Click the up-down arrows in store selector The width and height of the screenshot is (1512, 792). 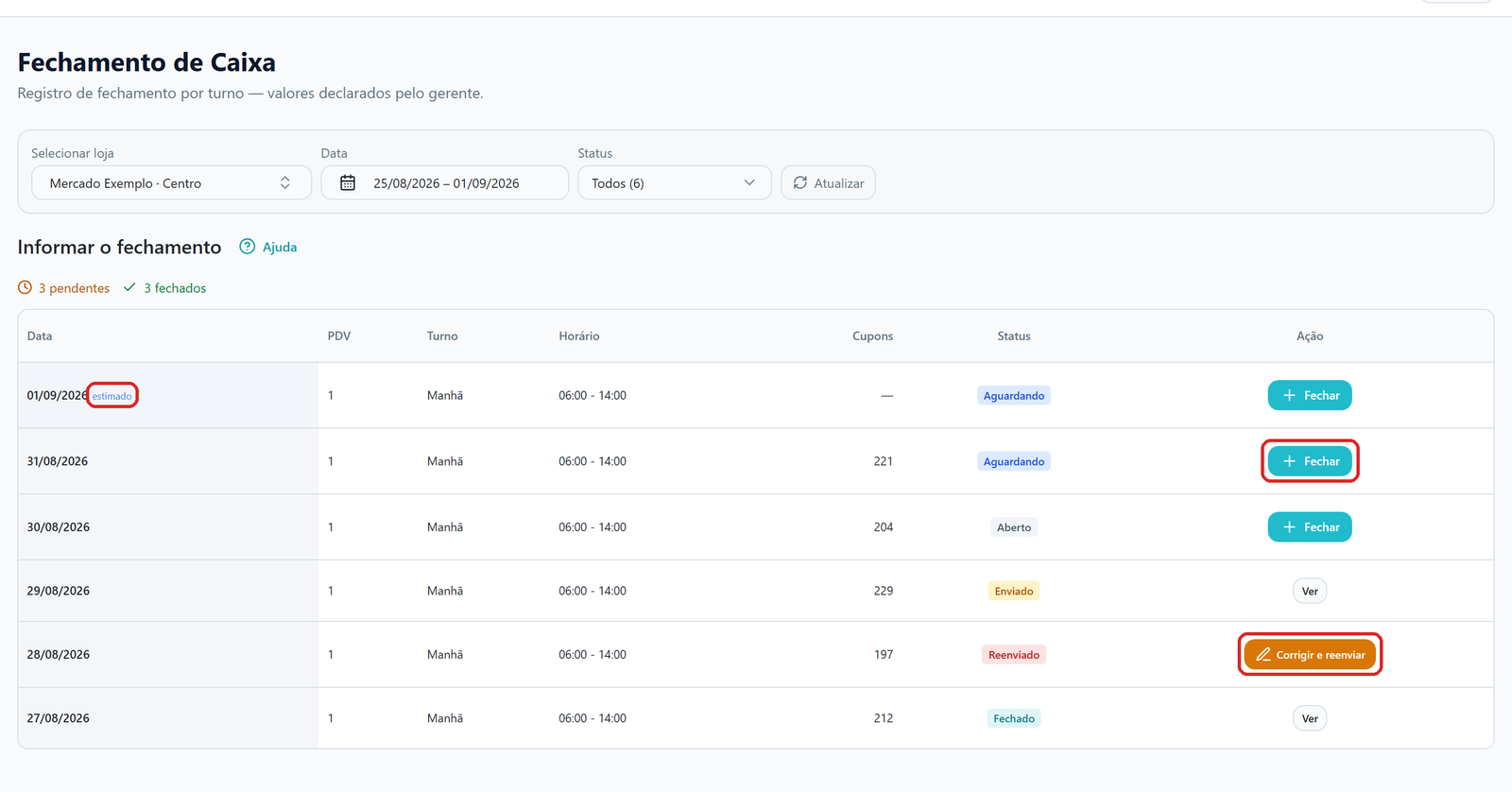[x=285, y=182]
